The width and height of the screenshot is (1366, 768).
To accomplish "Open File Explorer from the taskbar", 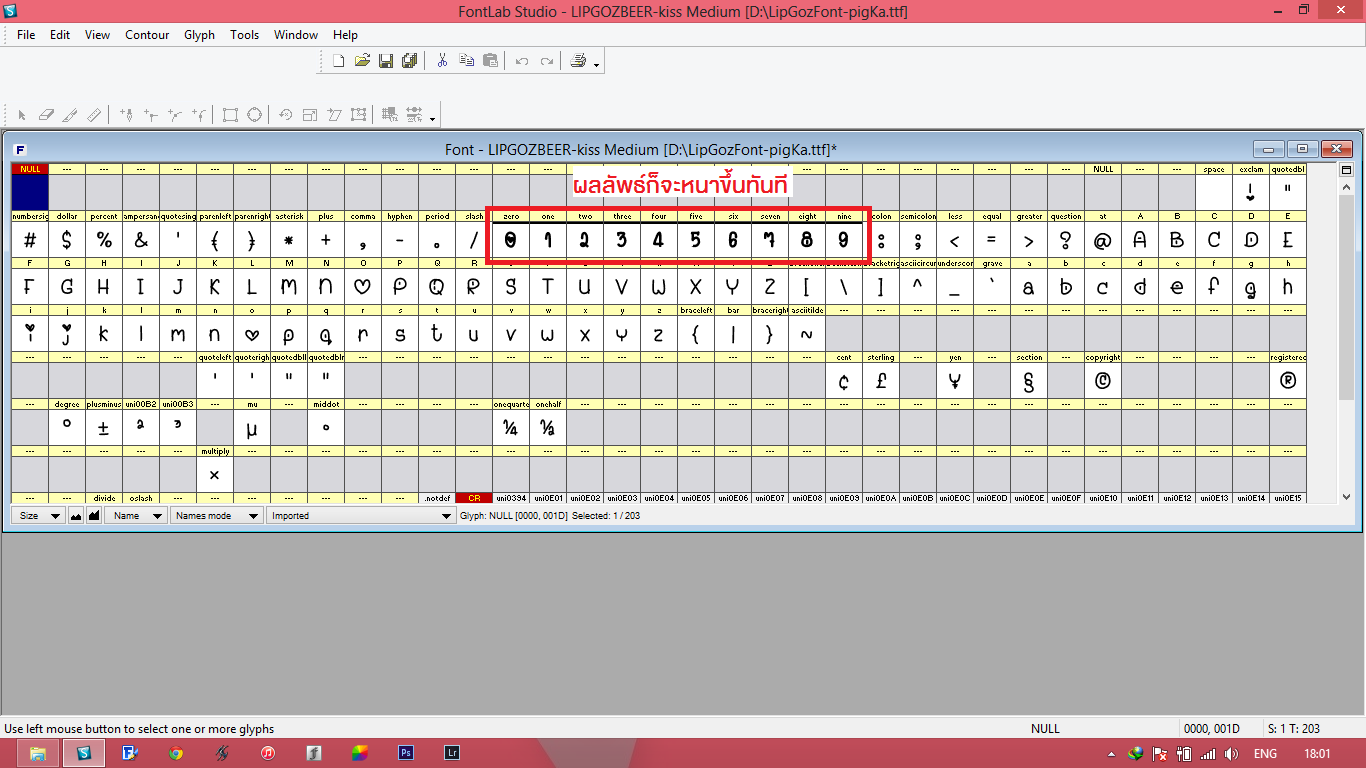I will click(x=38, y=753).
